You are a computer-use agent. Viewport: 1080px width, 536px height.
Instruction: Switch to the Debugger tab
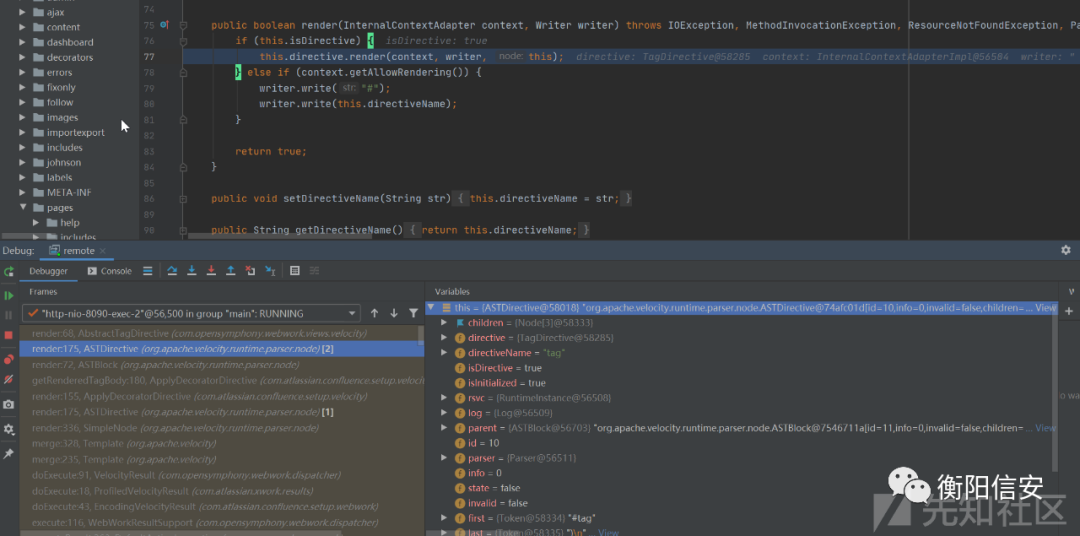pyautogui.click(x=48, y=271)
